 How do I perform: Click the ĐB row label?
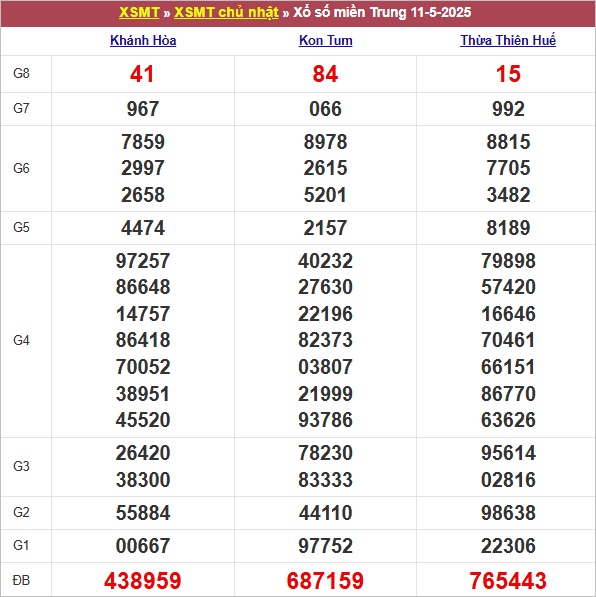[x=21, y=580]
